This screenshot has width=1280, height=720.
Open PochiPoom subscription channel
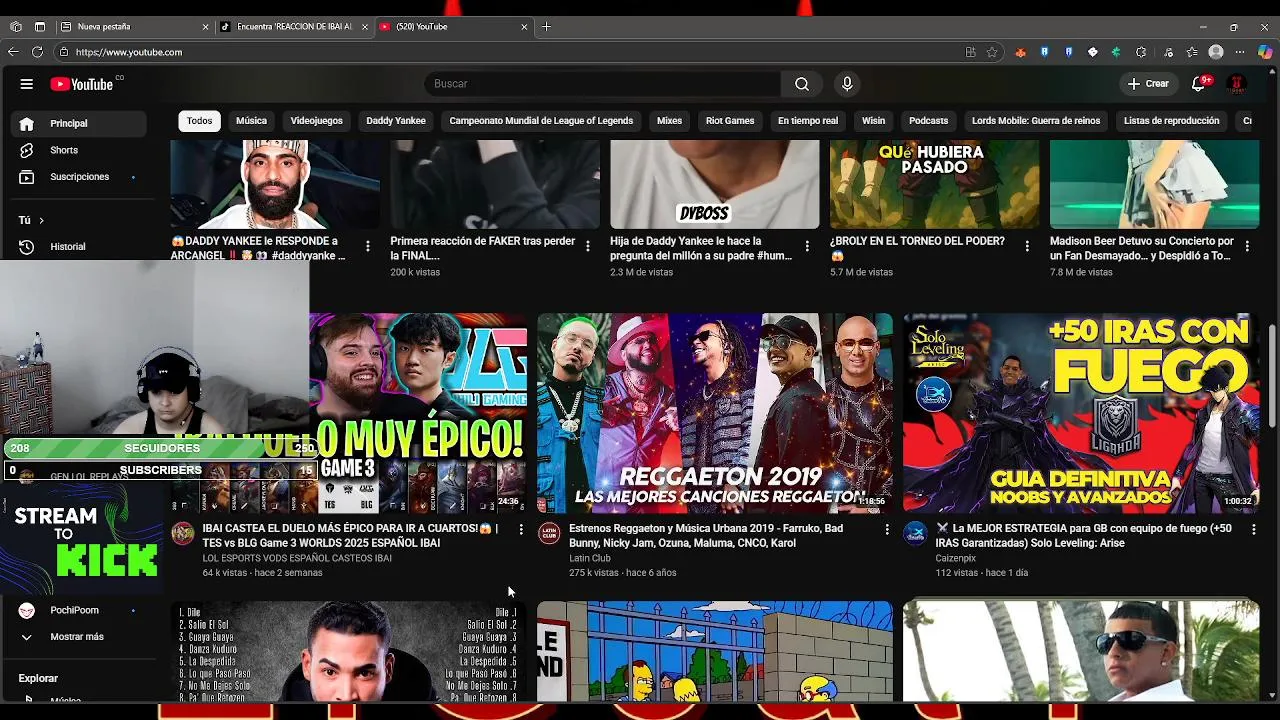coord(79,610)
